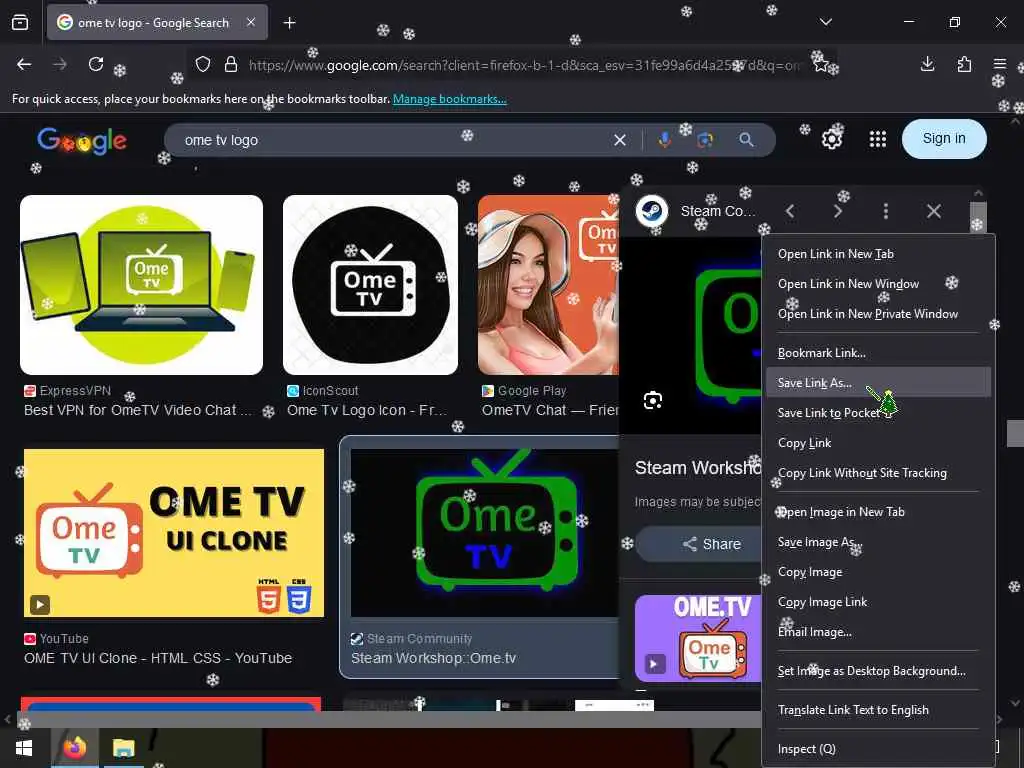Click the Firefox taskbar icon
The image size is (1024, 768).
pyautogui.click(x=74, y=748)
